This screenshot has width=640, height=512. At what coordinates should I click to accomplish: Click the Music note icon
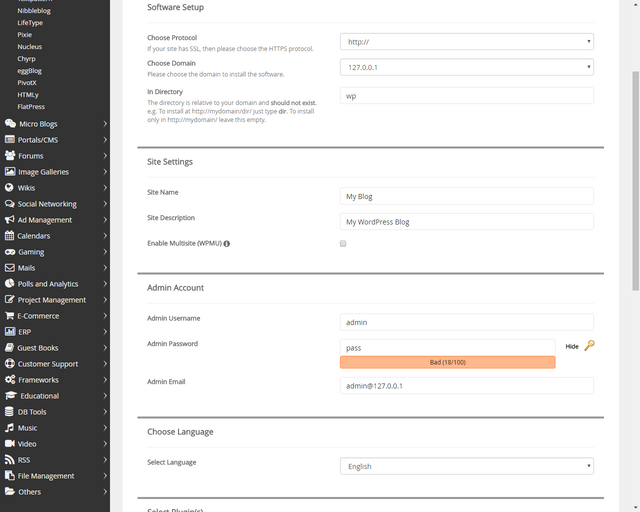(x=9, y=427)
